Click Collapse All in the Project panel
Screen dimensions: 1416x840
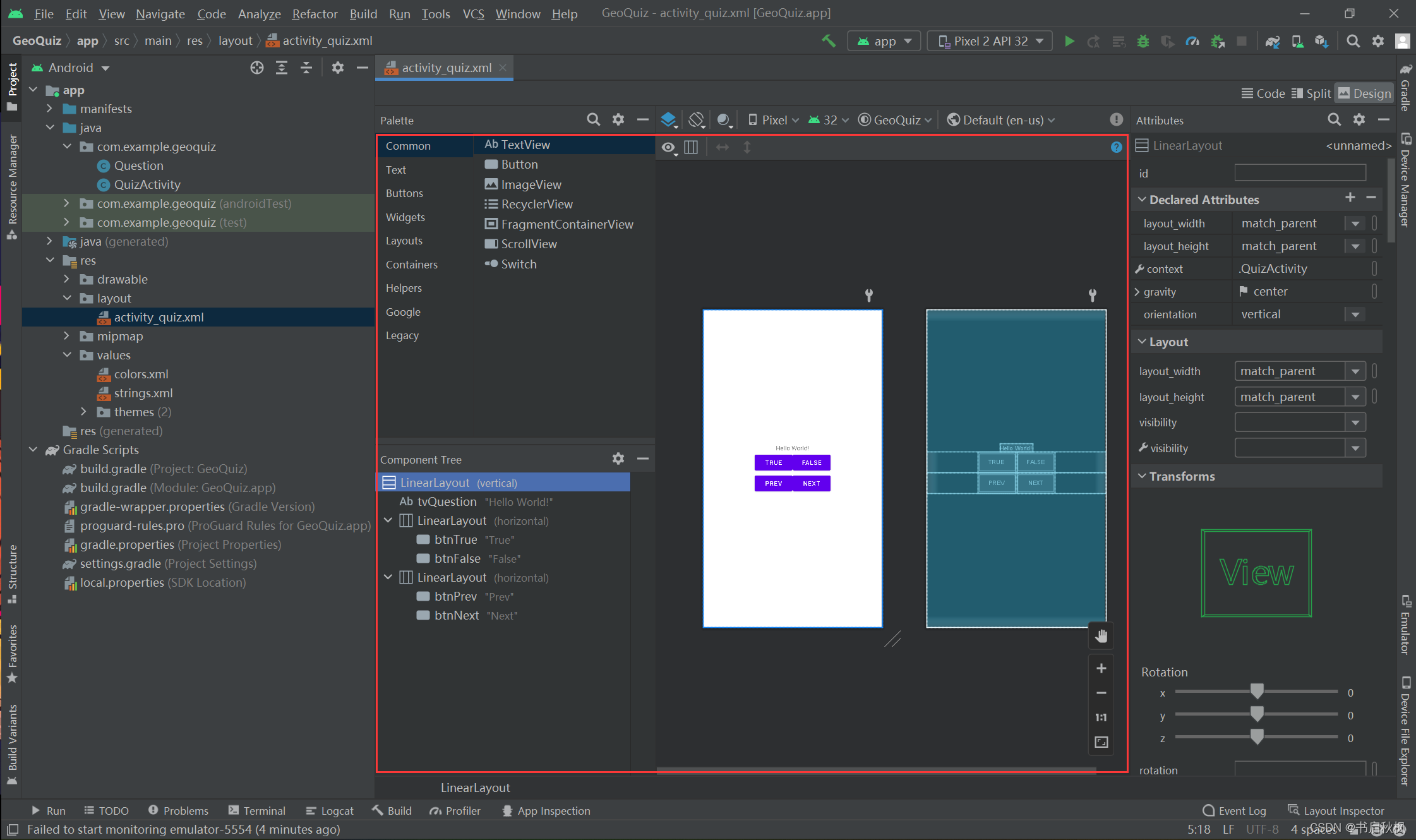point(306,68)
